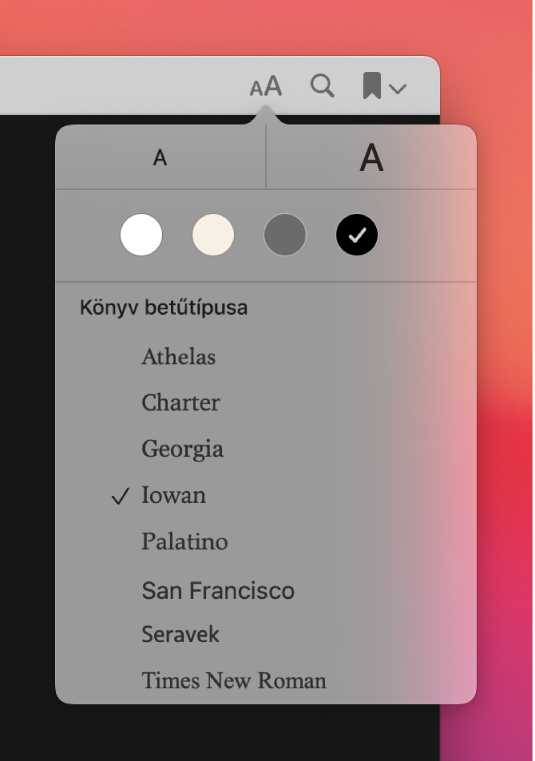Select the white background theme

click(x=141, y=235)
